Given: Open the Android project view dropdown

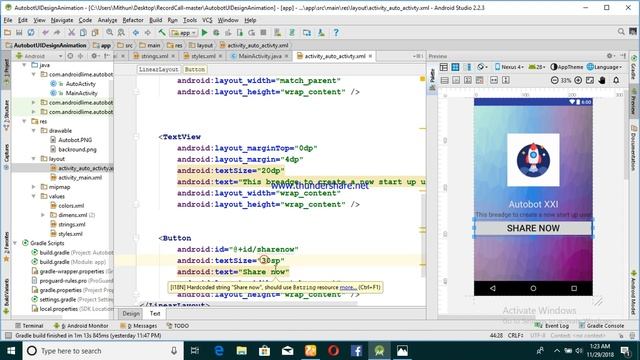Looking at the screenshot, I should [x=39, y=56].
